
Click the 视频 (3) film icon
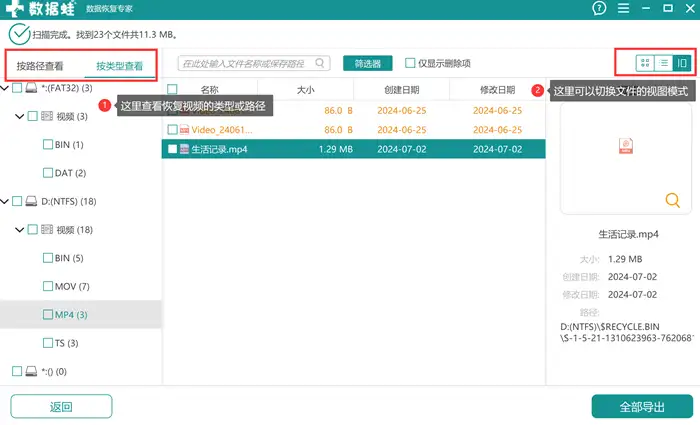tap(47, 116)
